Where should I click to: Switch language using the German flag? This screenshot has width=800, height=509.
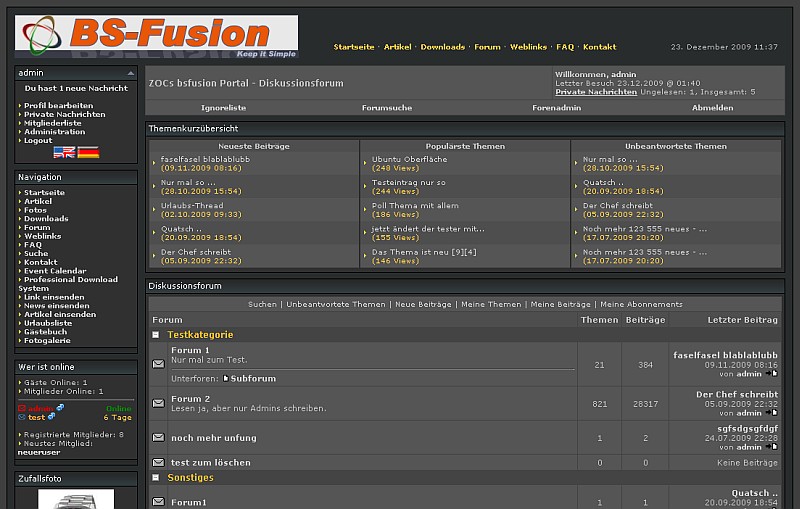[88, 153]
